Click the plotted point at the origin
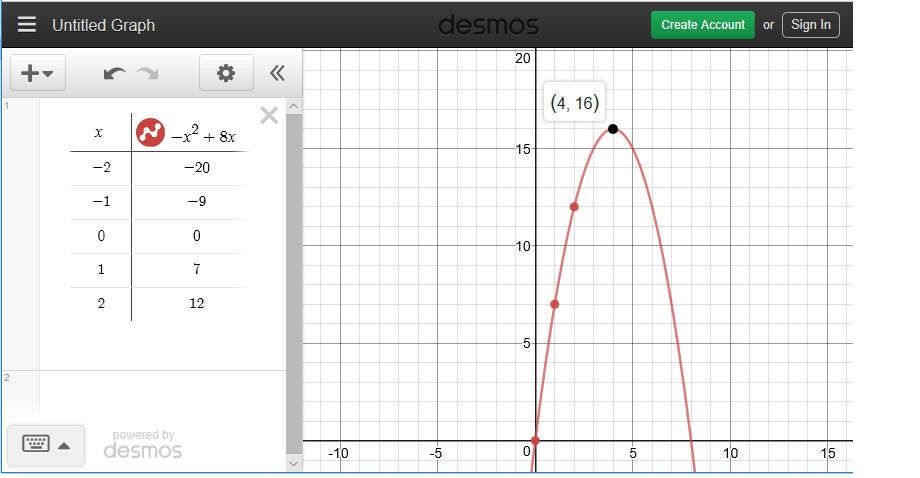 [535, 440]
